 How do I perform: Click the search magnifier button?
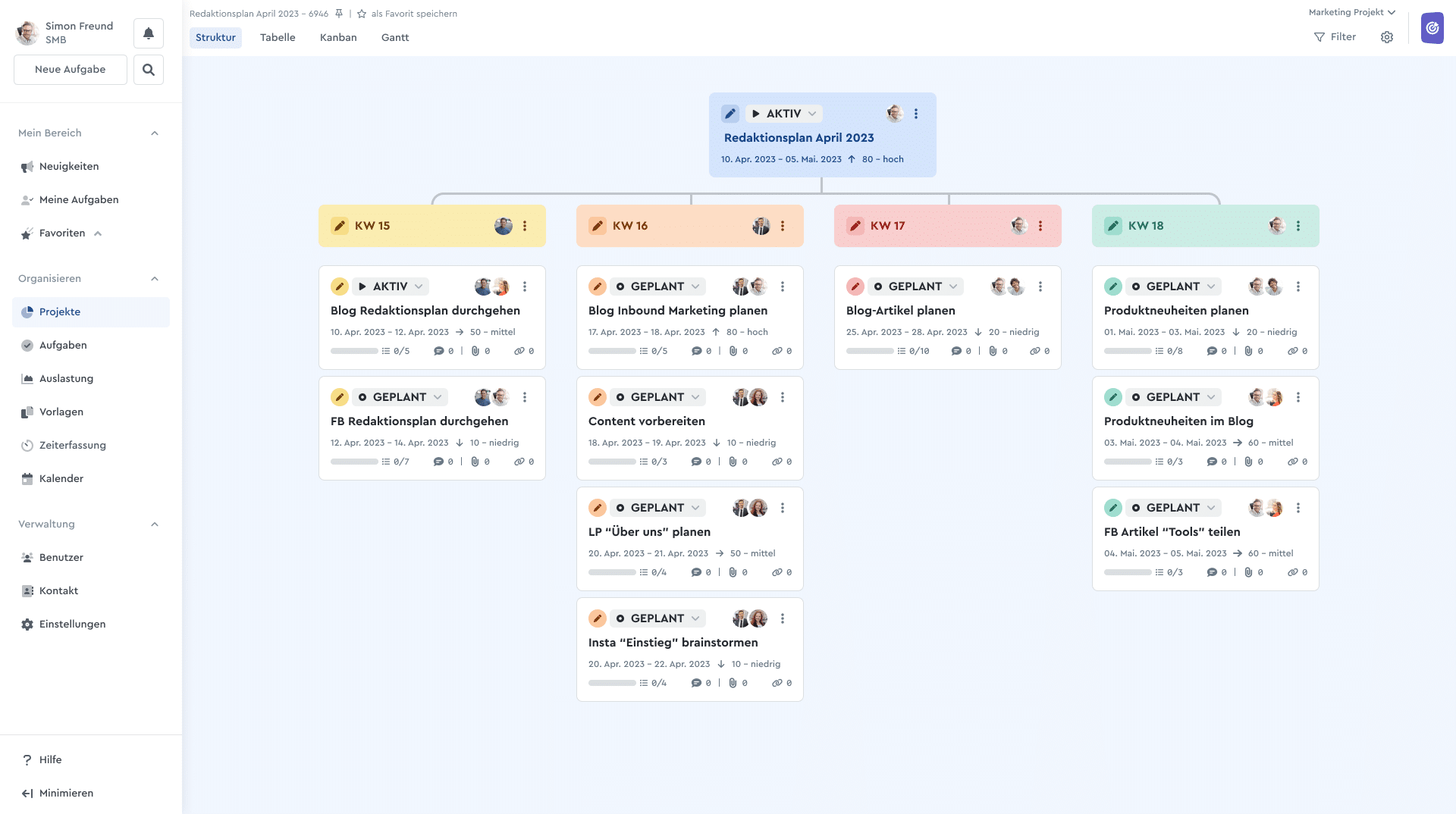(149, 70)
